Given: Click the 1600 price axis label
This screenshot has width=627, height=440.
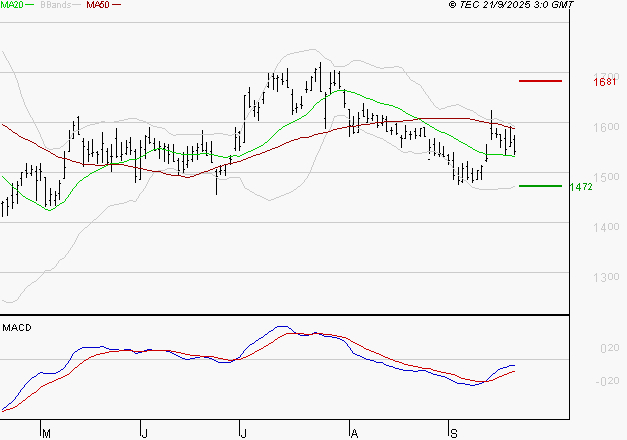Looking at the screenshot, I should 605,127.
